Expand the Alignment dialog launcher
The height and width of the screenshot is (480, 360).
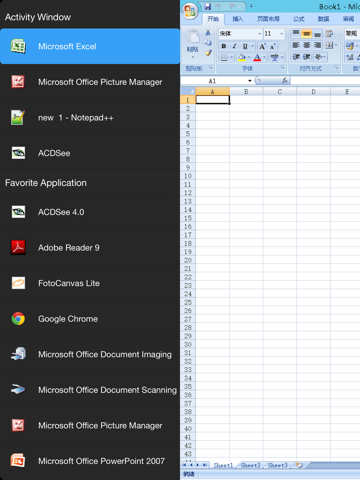pos(336,68)
